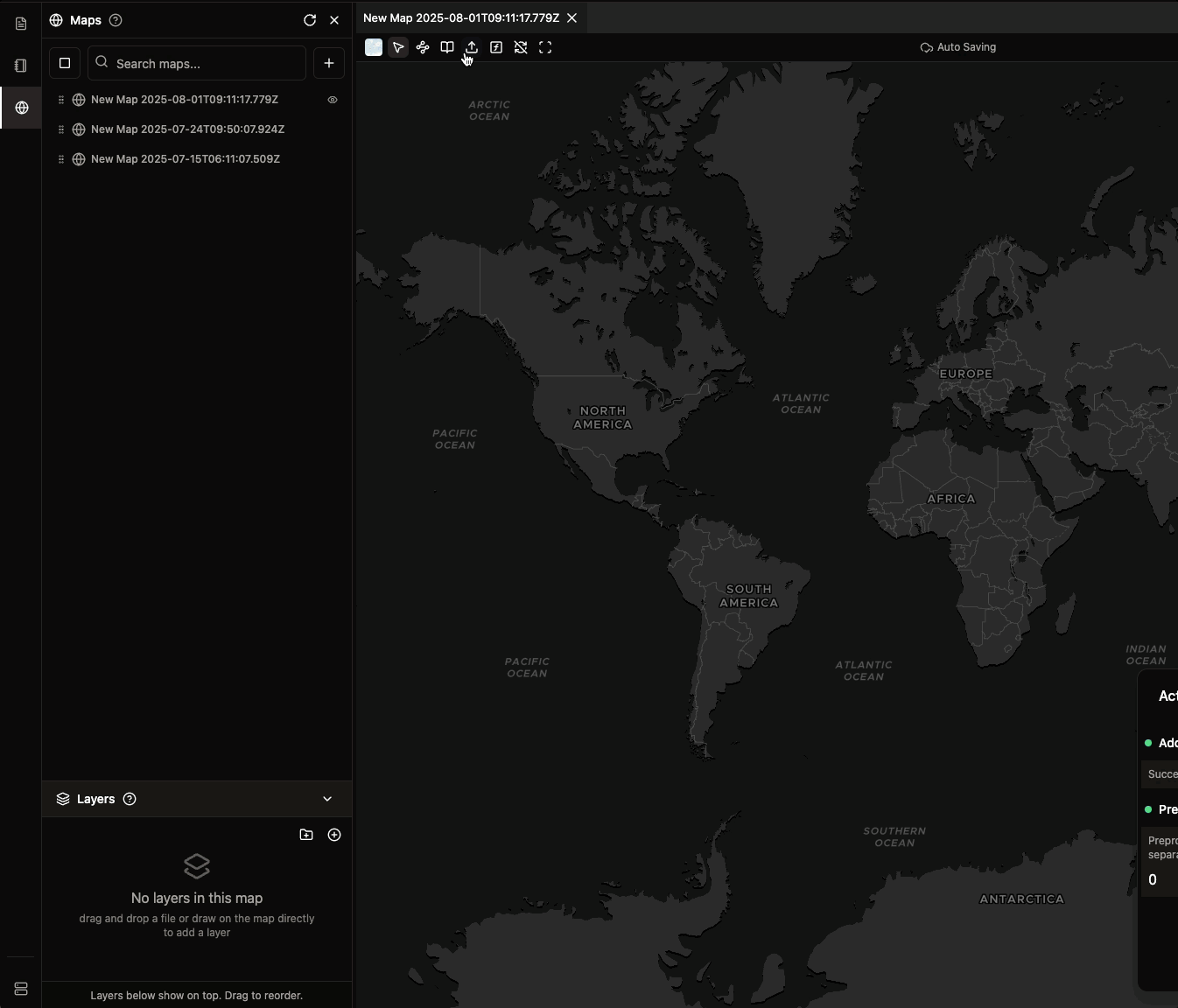Change the basemap style using the map thumbnail
1178x1008 pixels.
[374, 47]
